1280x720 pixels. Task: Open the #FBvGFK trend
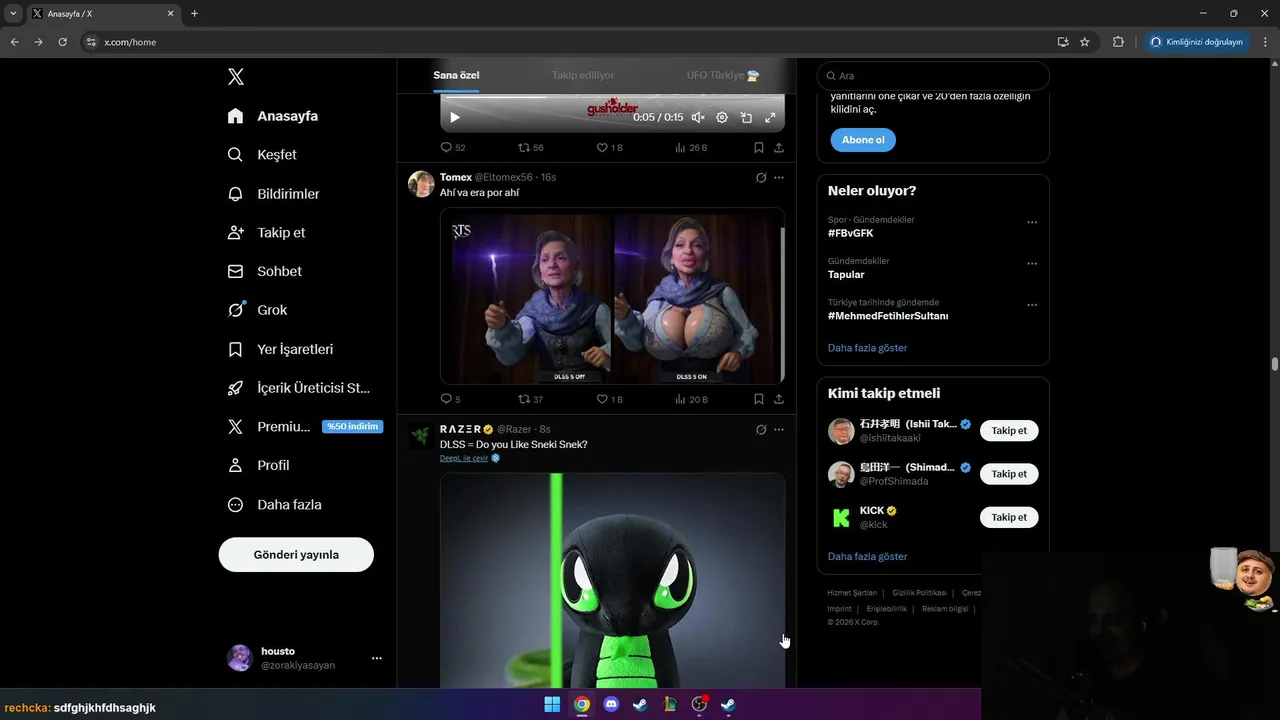point(850,233)
